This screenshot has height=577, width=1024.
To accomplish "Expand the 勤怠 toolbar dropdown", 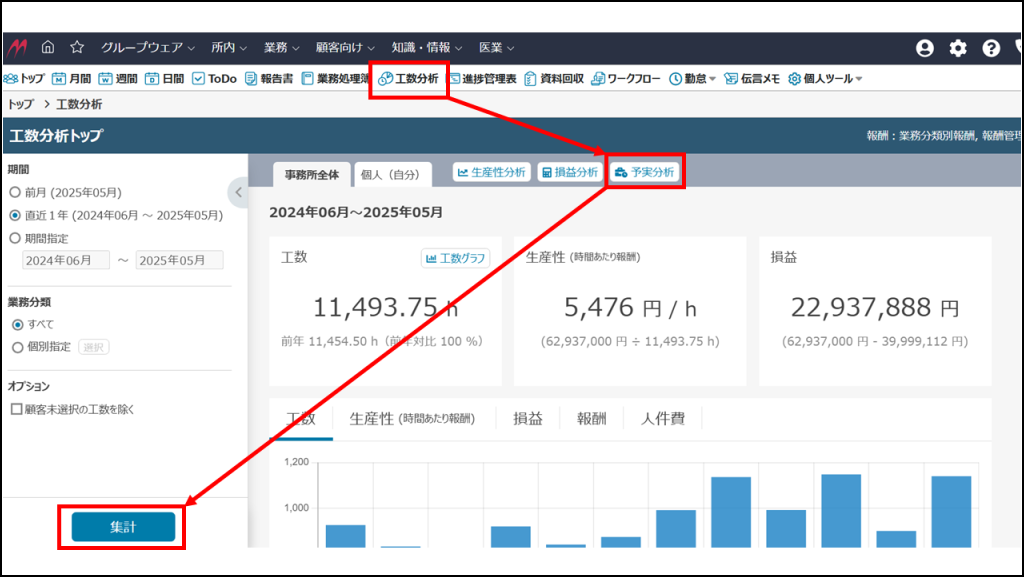I will point(692,79).
